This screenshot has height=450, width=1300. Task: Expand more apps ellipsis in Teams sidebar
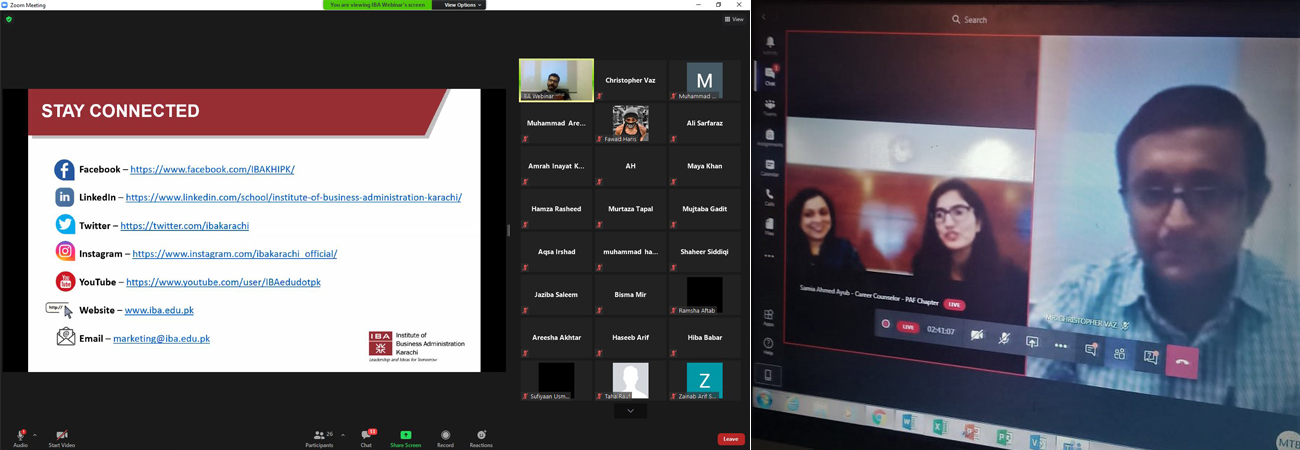(770, 255)
